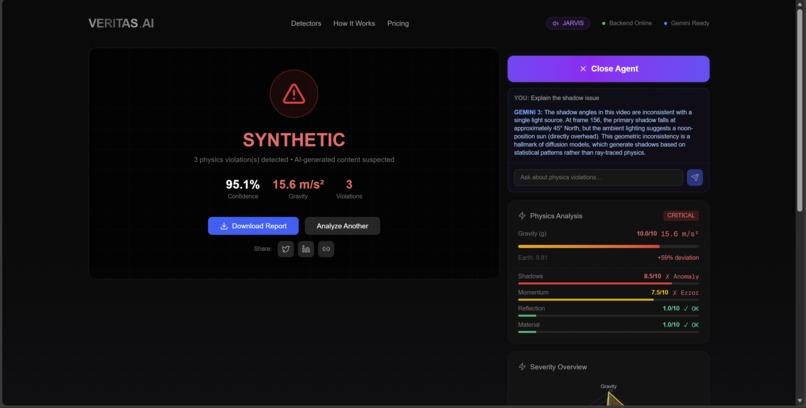This screenshot has width=806, height=408.
Task: Click the Severity Overview heading
Action: tap(558, 367)
